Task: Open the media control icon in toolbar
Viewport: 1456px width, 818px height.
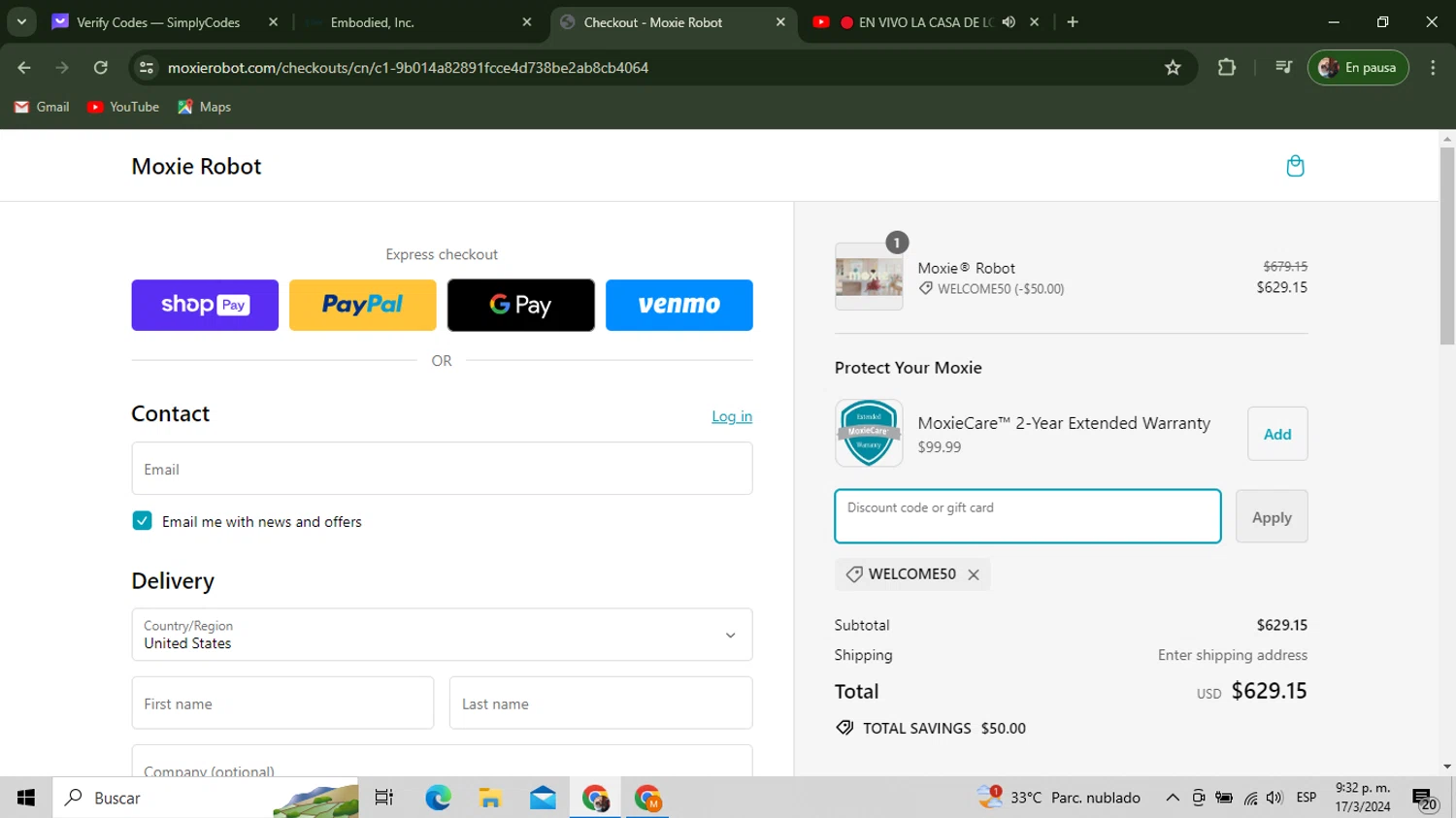Action: (1283, 67)
